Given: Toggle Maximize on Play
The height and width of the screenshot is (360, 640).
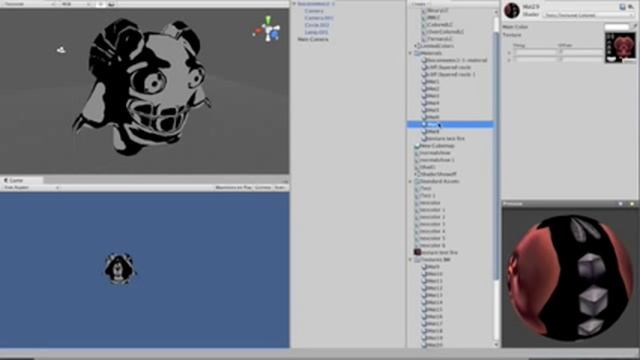Looking at the screenshot, I should 233,188.
